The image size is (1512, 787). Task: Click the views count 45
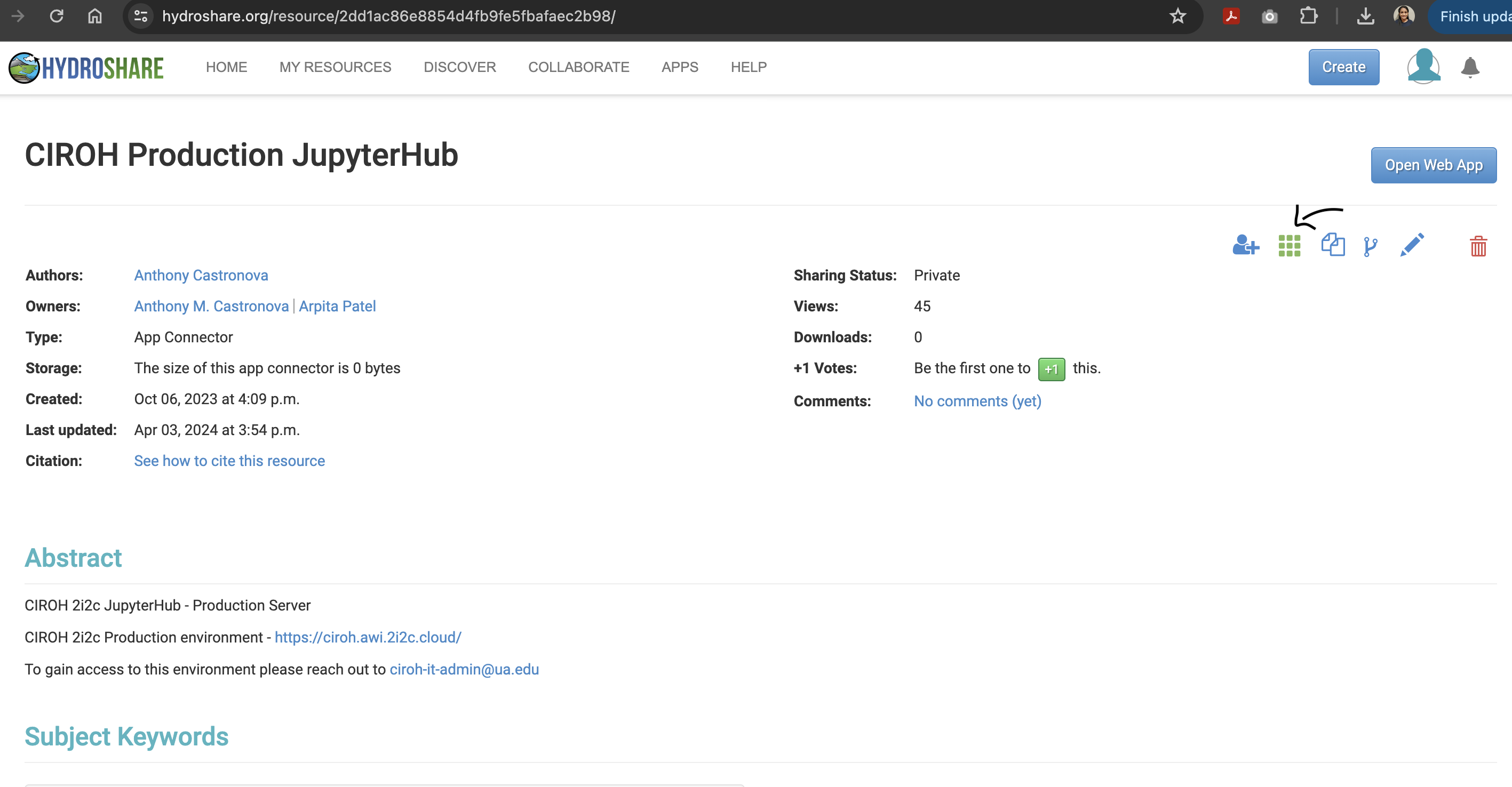pyautogui.click(x=922, y=306)
